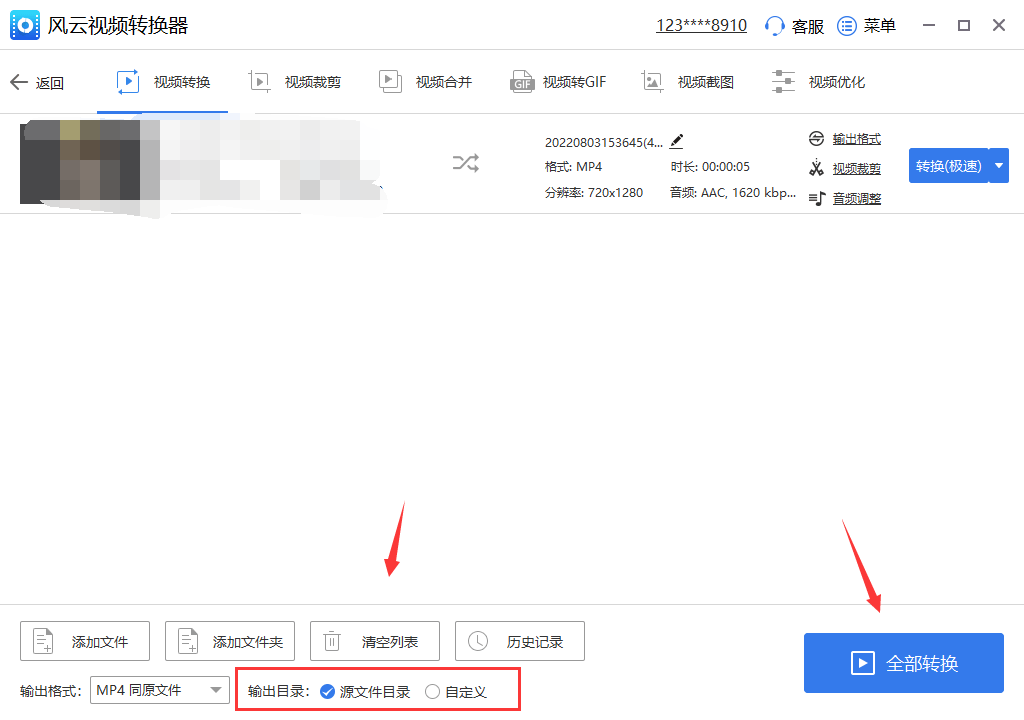Click the 转换(极速) button
Viewport: 1024px width, 720px height.
948,166
